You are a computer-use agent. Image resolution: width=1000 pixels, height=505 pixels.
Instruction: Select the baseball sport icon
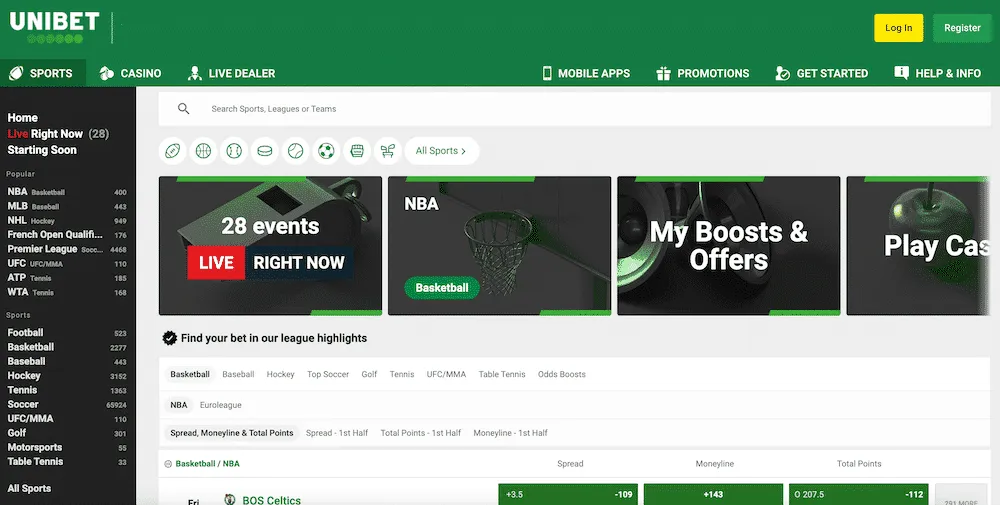point(234,151)
